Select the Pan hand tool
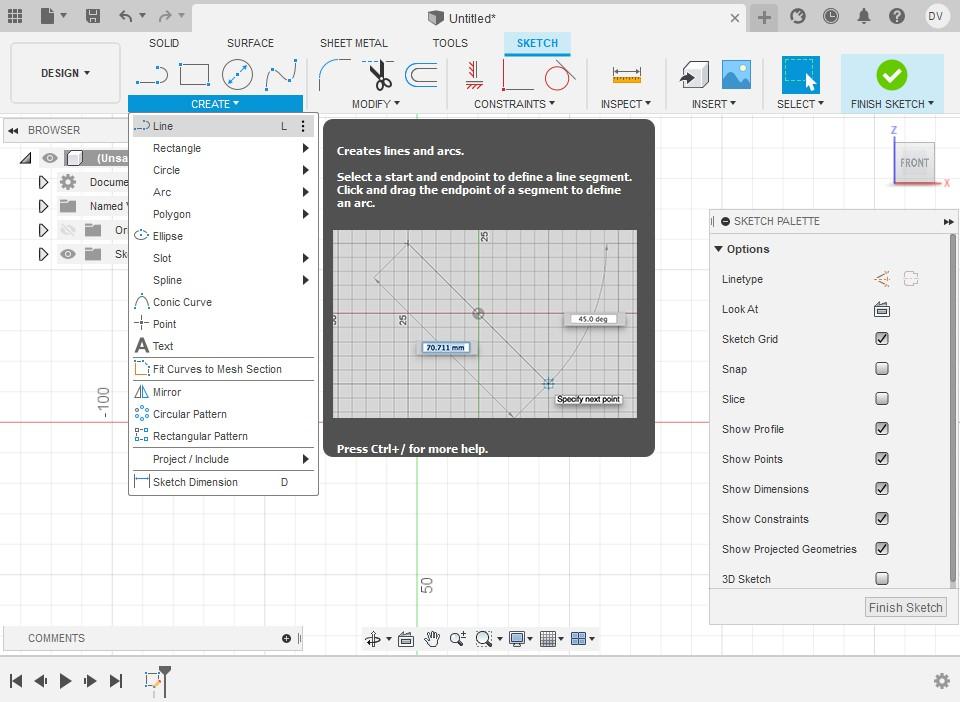 coord(432,639)
